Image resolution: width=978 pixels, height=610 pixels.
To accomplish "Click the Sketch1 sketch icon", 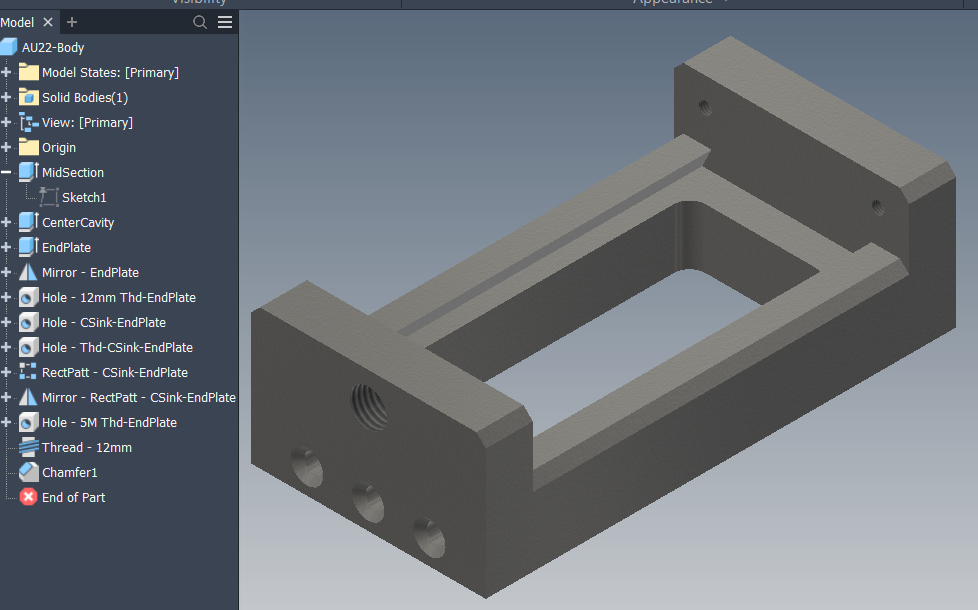I will point(46,196).
